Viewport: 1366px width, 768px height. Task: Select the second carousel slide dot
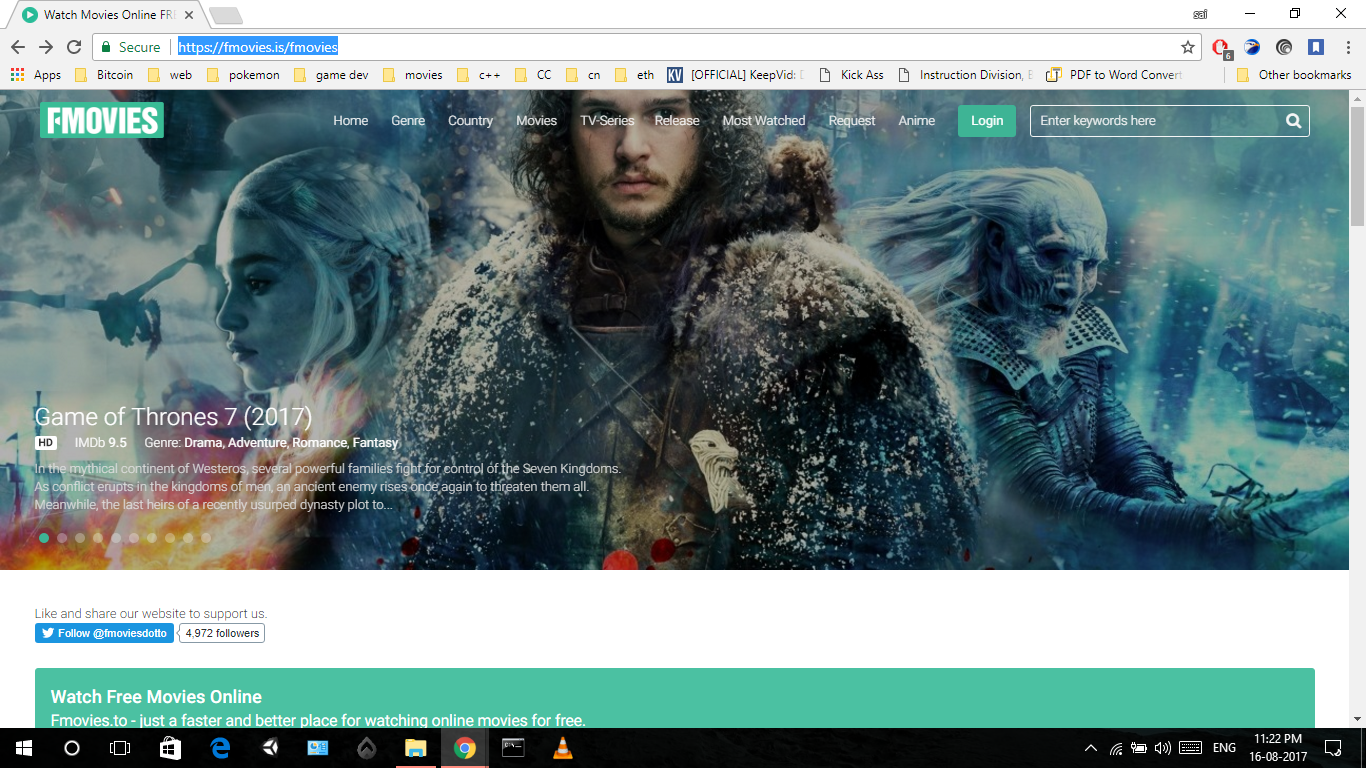(x=62, y=537)
